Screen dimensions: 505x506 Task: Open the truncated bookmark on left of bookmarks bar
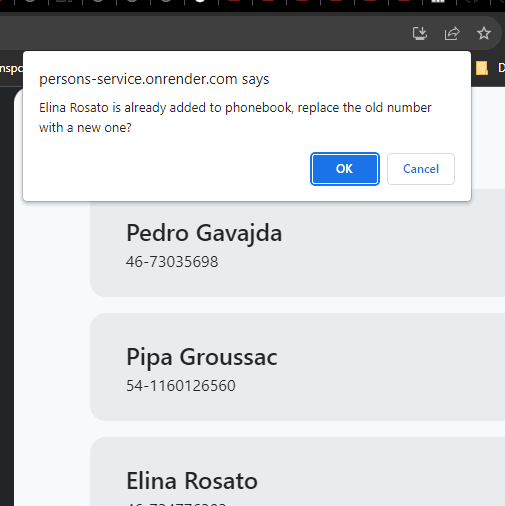pyautogui.click(x=11, y=68)
